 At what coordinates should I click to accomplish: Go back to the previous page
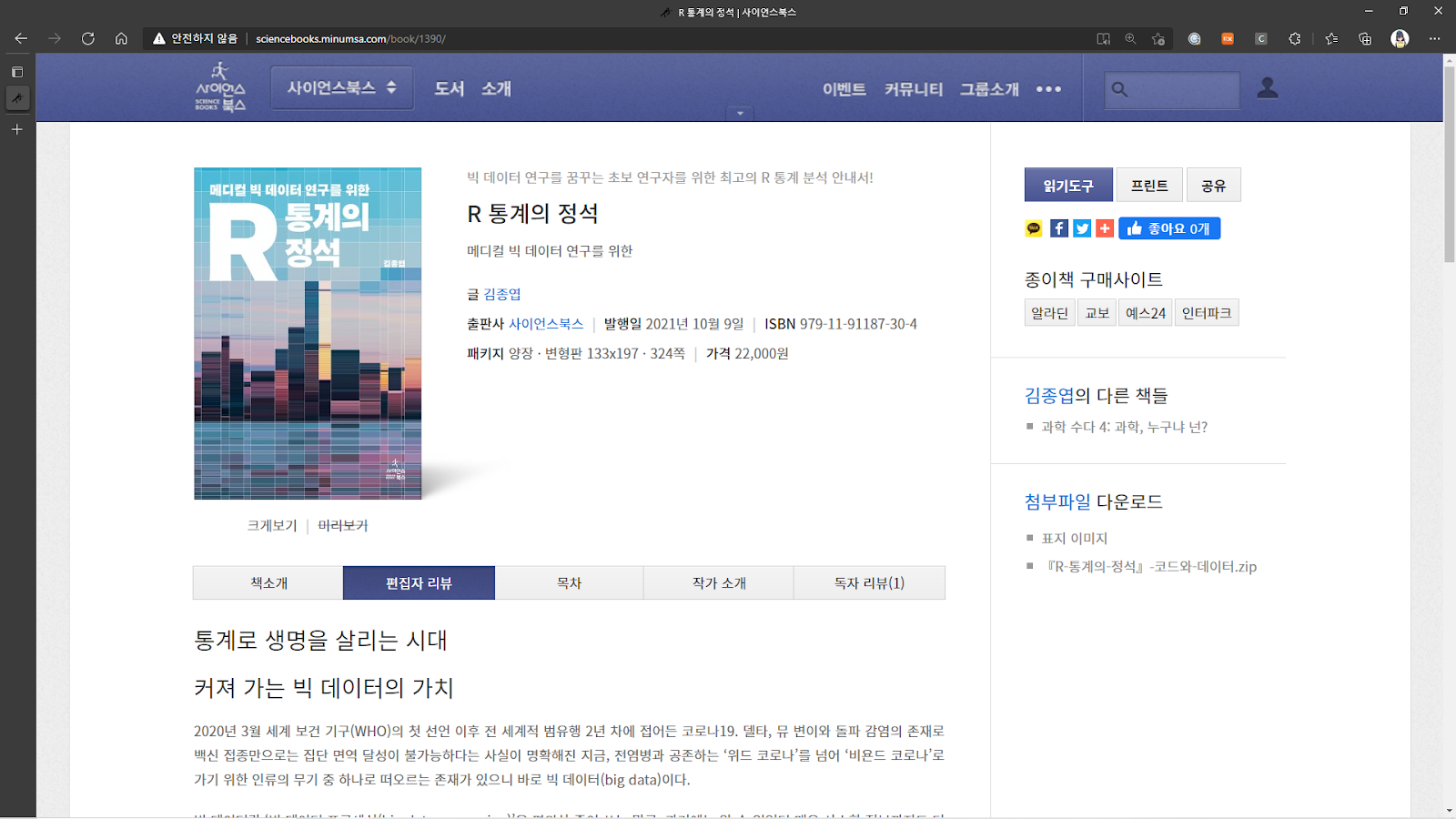(x=21, y=38)
